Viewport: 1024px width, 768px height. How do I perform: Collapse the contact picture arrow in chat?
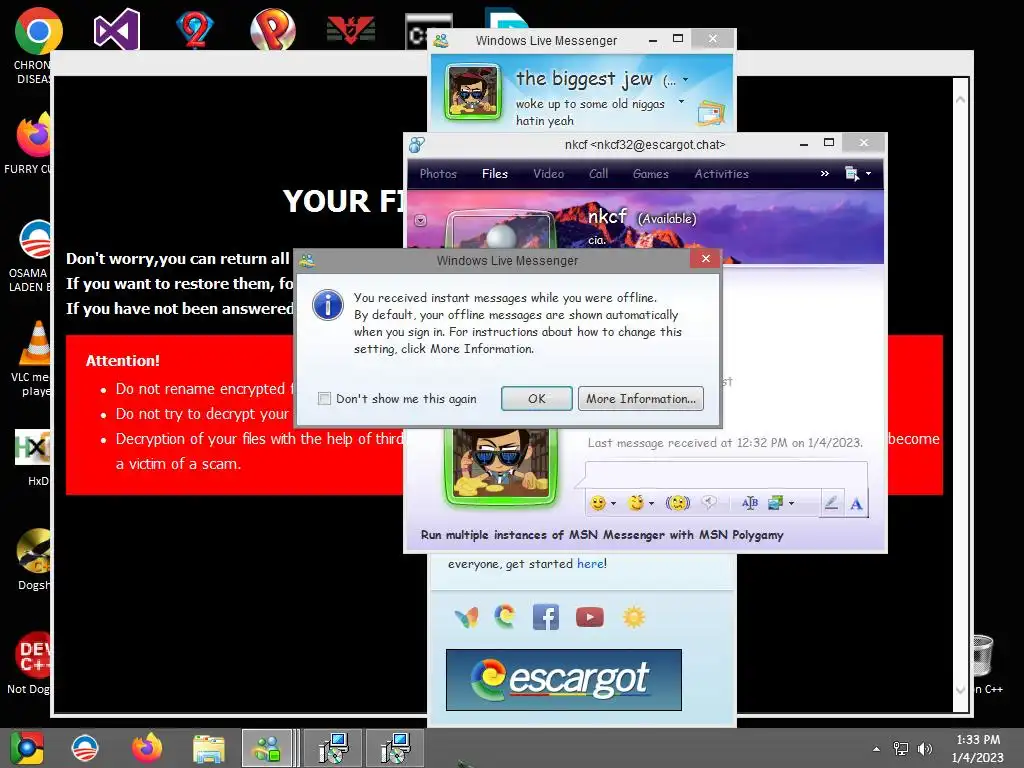click(421, 221)
